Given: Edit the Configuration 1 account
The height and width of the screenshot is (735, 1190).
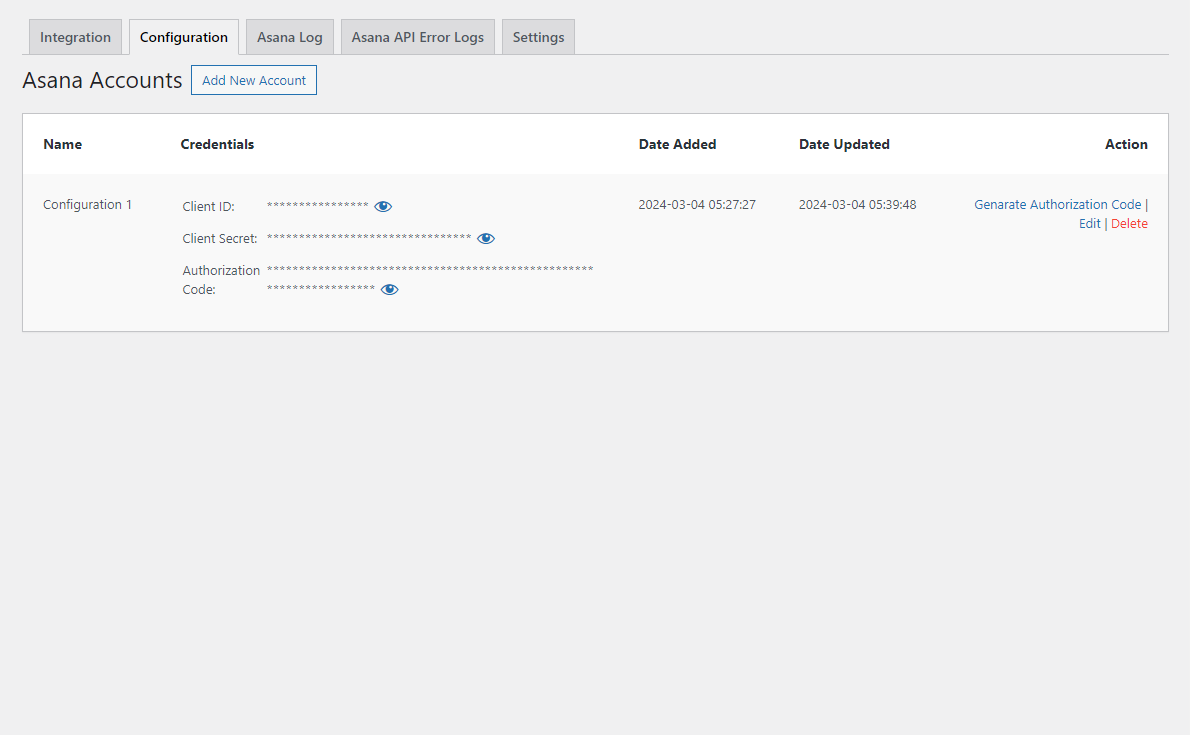Looking at the screenshot, I should pyautogui.click(x=1090, y=224).
